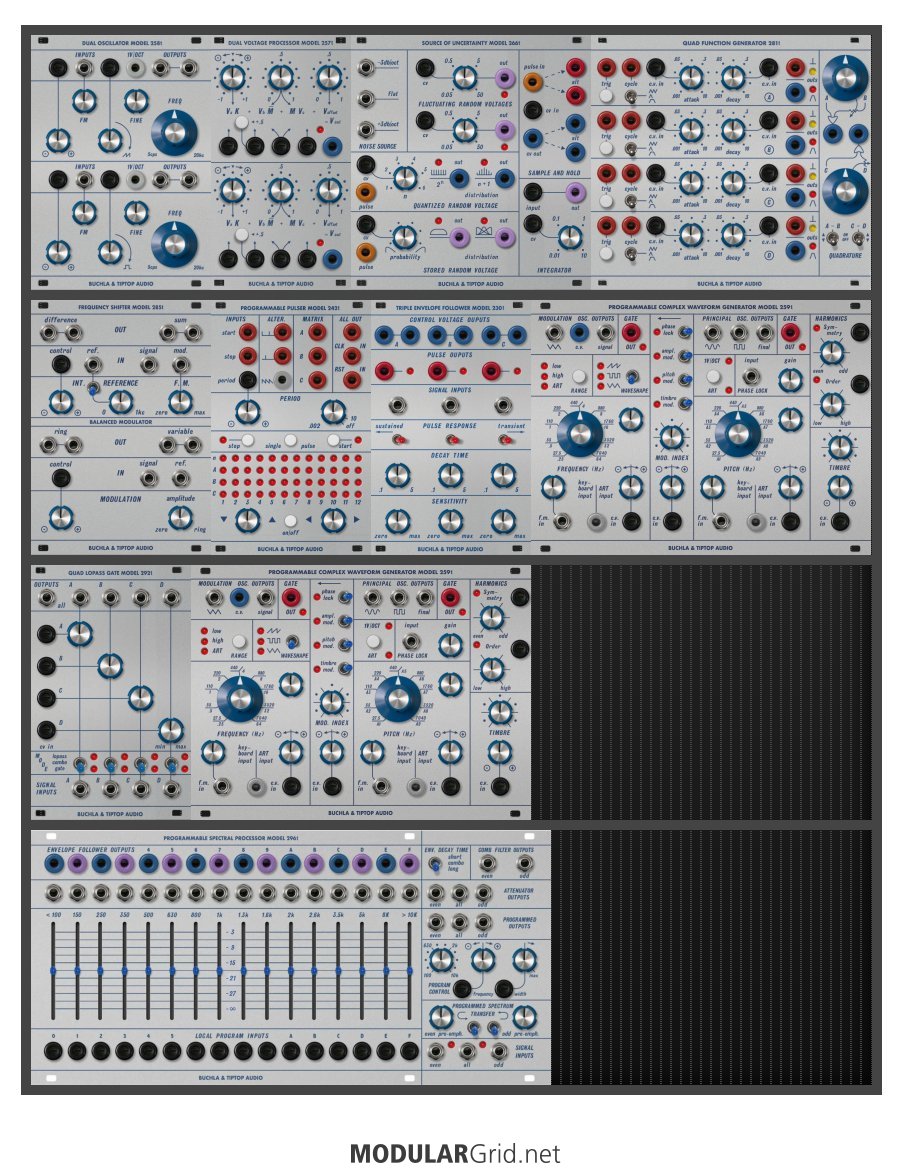Screen dimensions: 912x1175
Task: Click the Integrator knob on Source of Uncertainty
Action: [x=570, y=238]
